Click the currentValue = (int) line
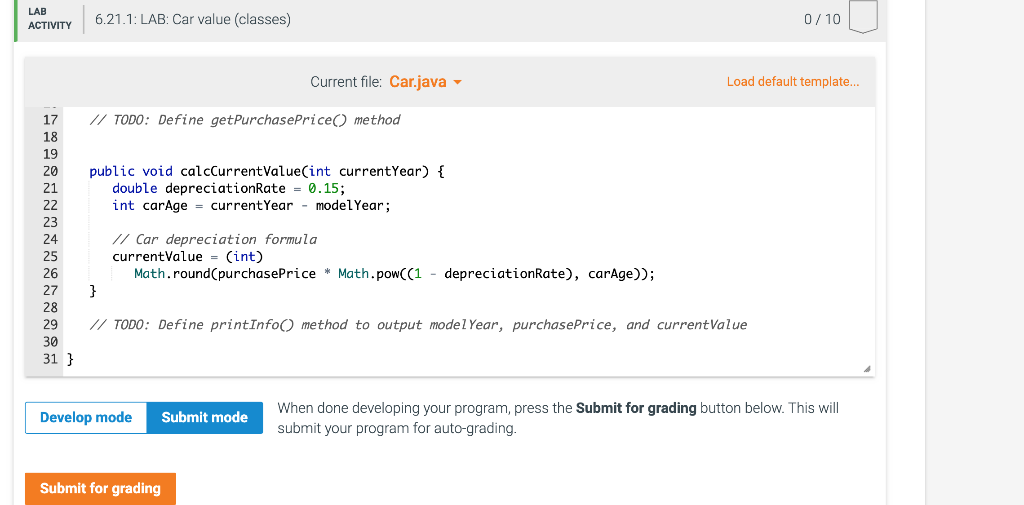The image size is (1024, 505). 187,256
